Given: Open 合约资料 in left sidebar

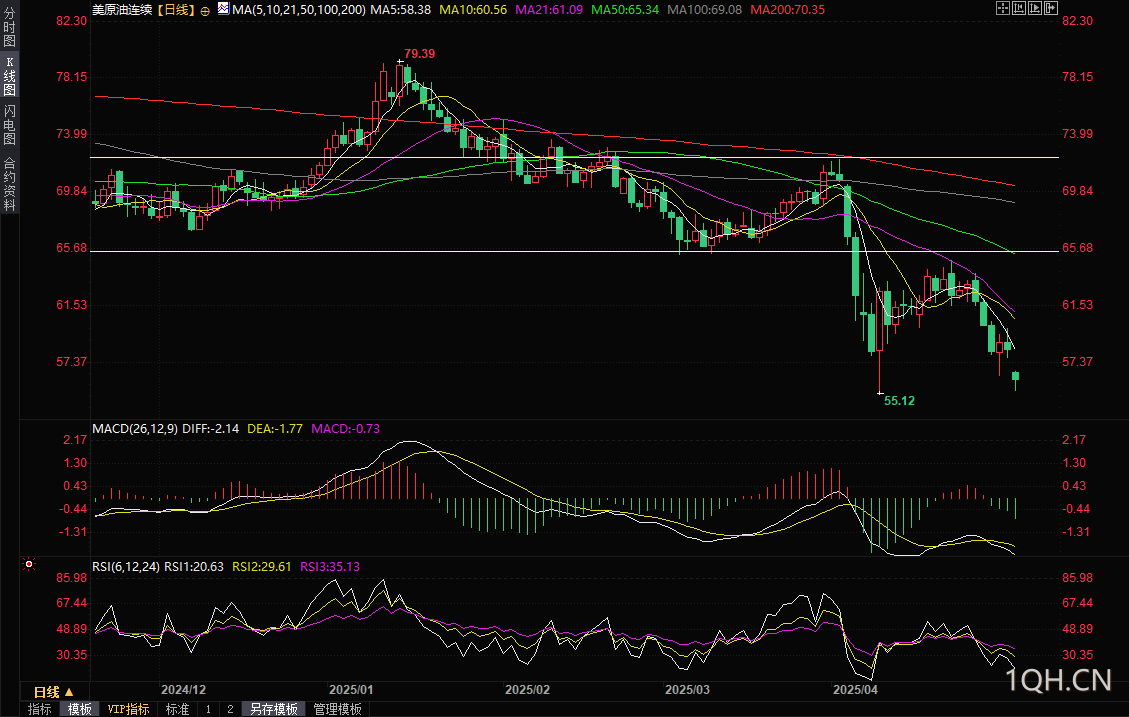Looking at the screenshot, I should 9,183.
